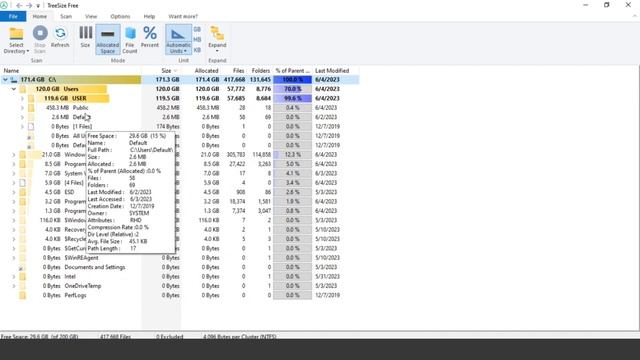Click the OneDriveTemp folder icon

coord(23,286)
